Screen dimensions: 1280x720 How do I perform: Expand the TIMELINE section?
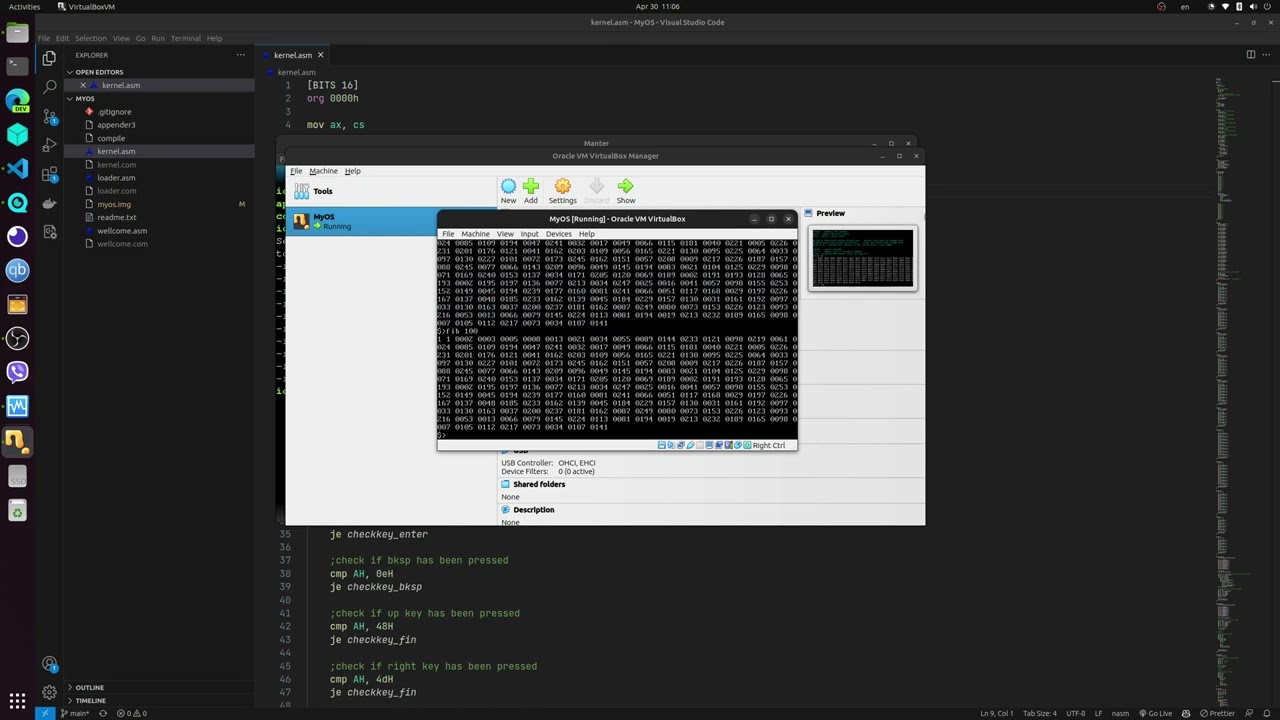[x=90, y=700]
